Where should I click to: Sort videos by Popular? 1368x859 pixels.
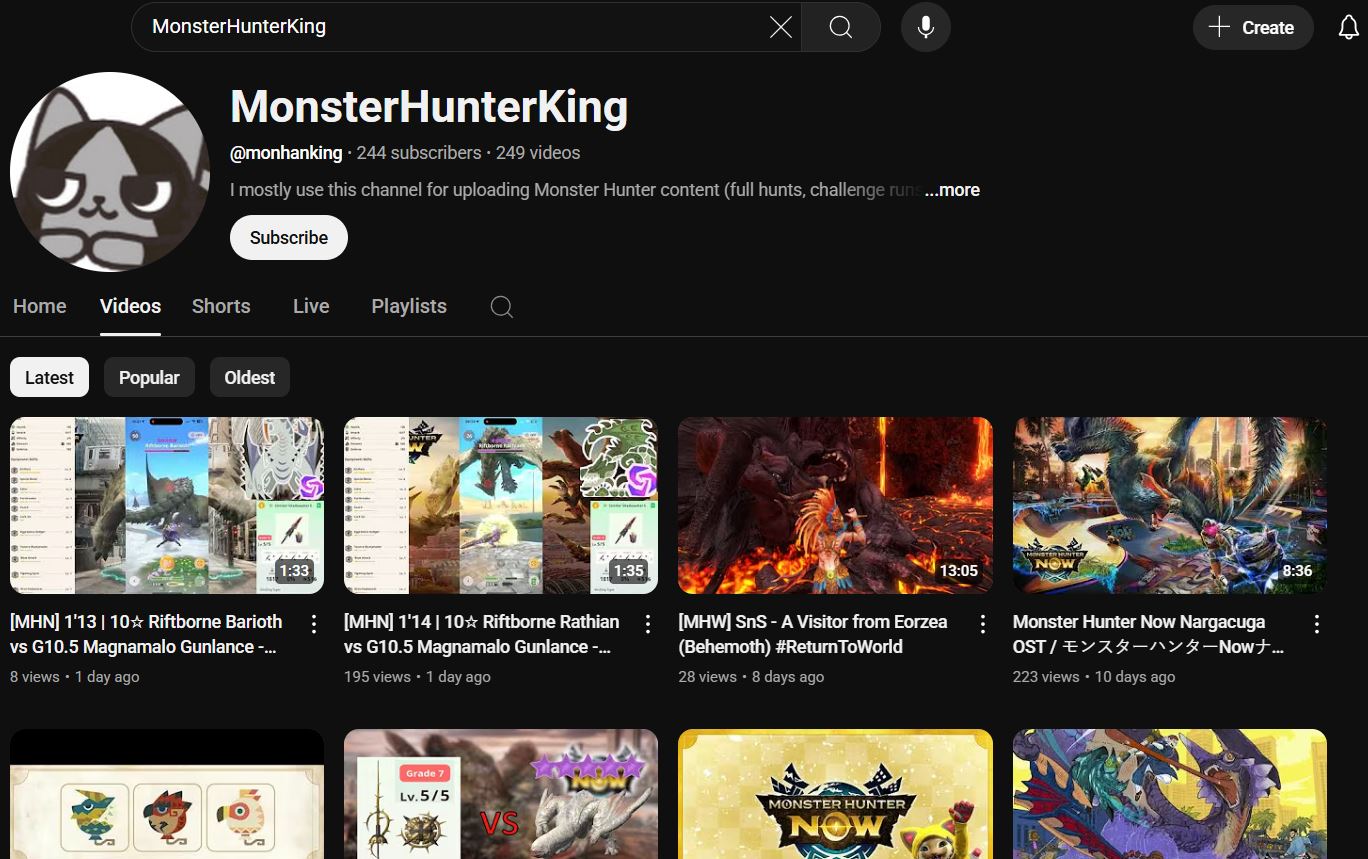pos(149,377)
